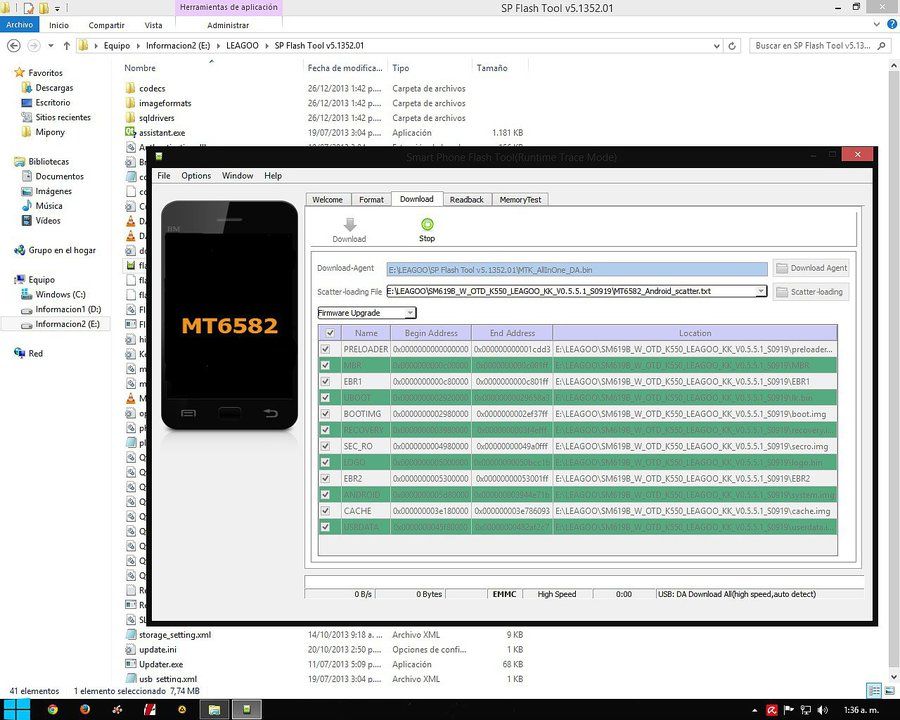Toggle the select-all checkbox in table header
The image size is (900, 720).
coord(330,333)
